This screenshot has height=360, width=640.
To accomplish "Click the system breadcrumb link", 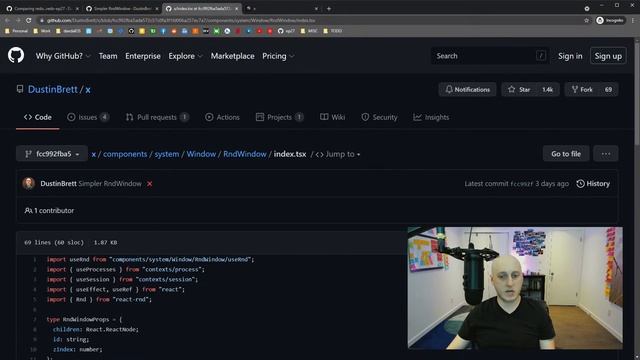I will 167,154.
